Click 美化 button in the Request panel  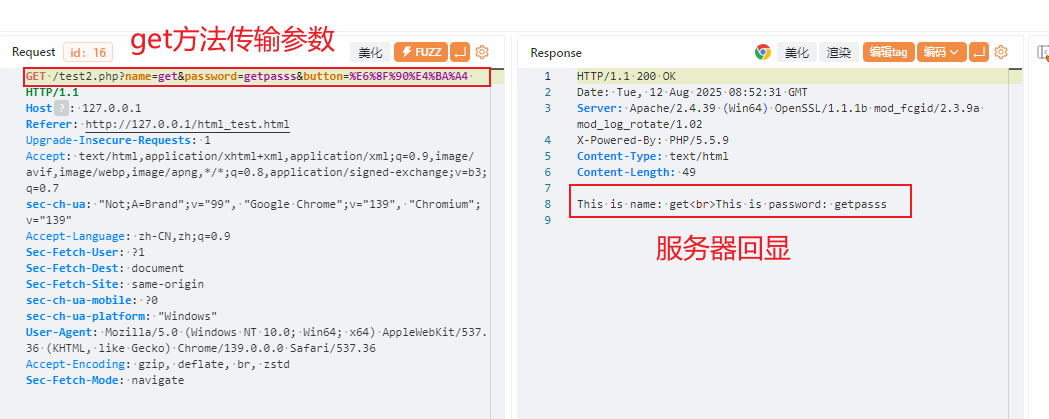click(x=370, y=52)
